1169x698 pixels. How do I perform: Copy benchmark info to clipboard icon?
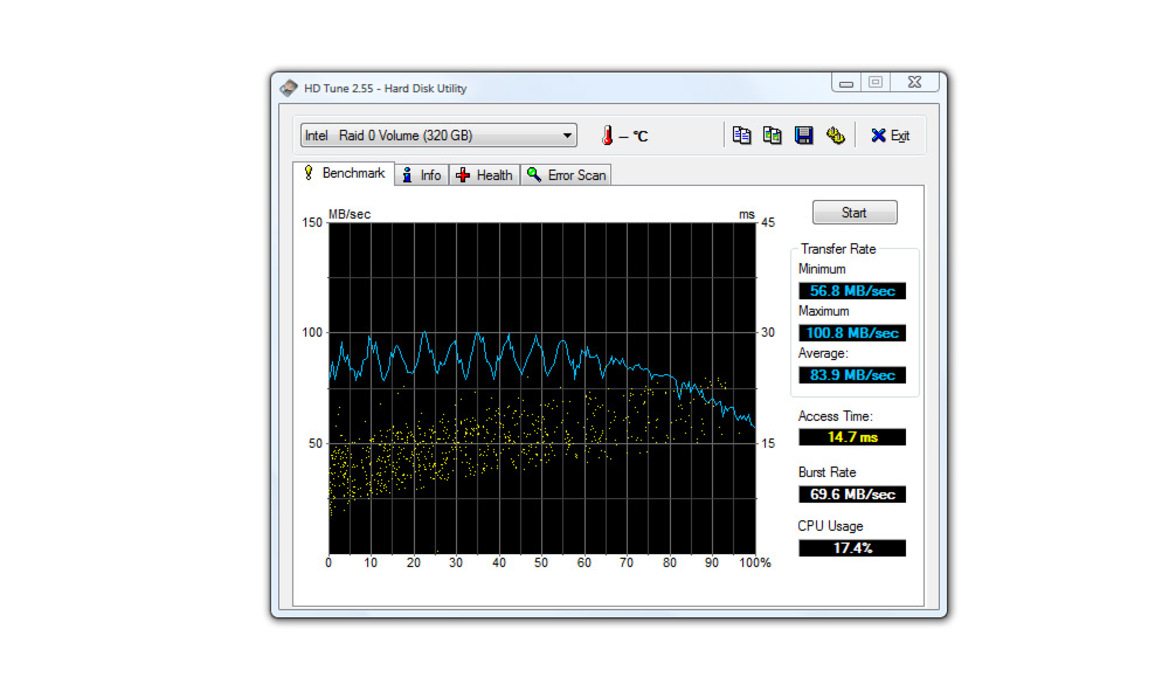pyautogui.click(x=741, y=135)
